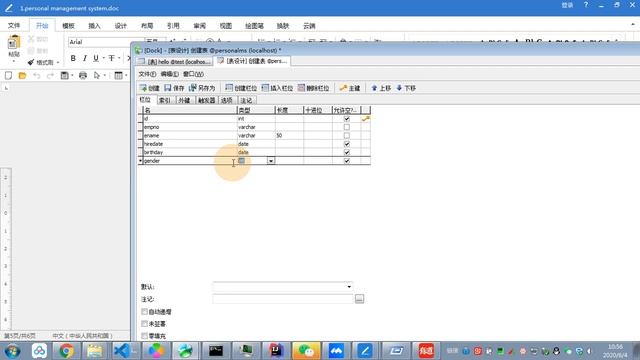Set primary key with 主键 button
The image size is (640, 360).
pos(350,88)
